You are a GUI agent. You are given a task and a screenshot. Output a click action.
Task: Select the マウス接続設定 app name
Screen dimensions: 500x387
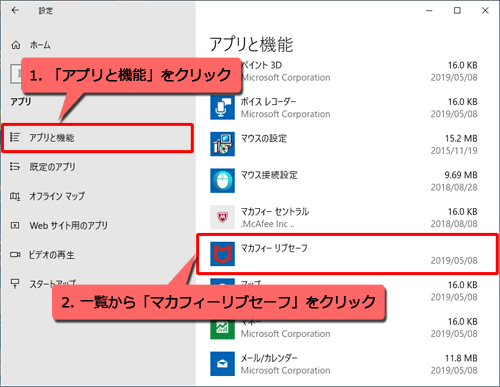[269, 175]
